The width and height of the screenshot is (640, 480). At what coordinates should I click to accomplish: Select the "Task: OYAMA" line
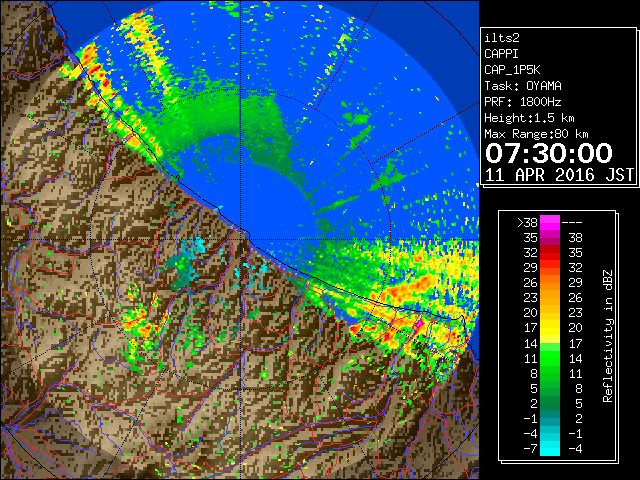tap(523, 86)
